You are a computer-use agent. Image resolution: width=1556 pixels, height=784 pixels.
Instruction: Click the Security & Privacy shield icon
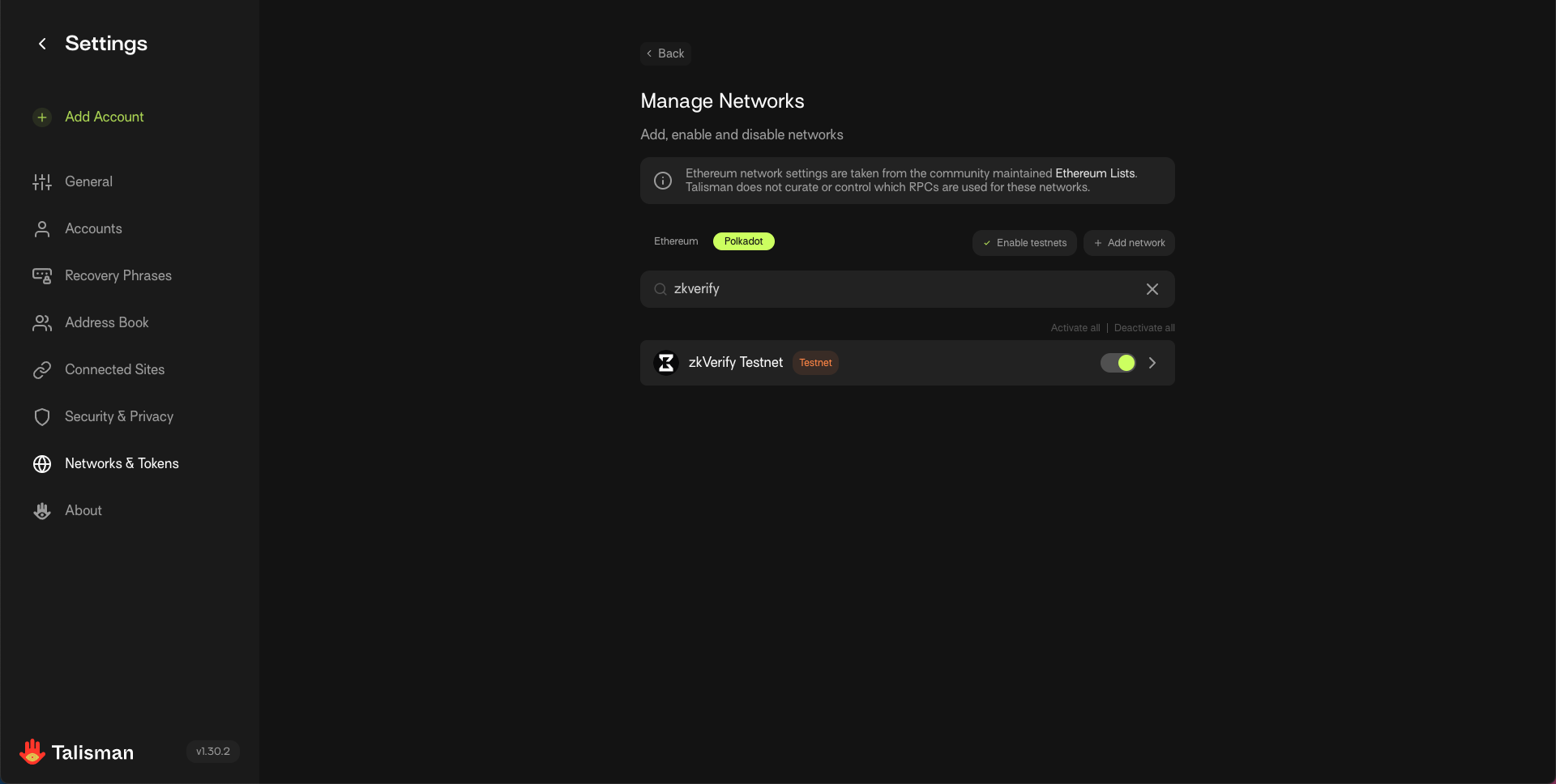click(42, 417)
